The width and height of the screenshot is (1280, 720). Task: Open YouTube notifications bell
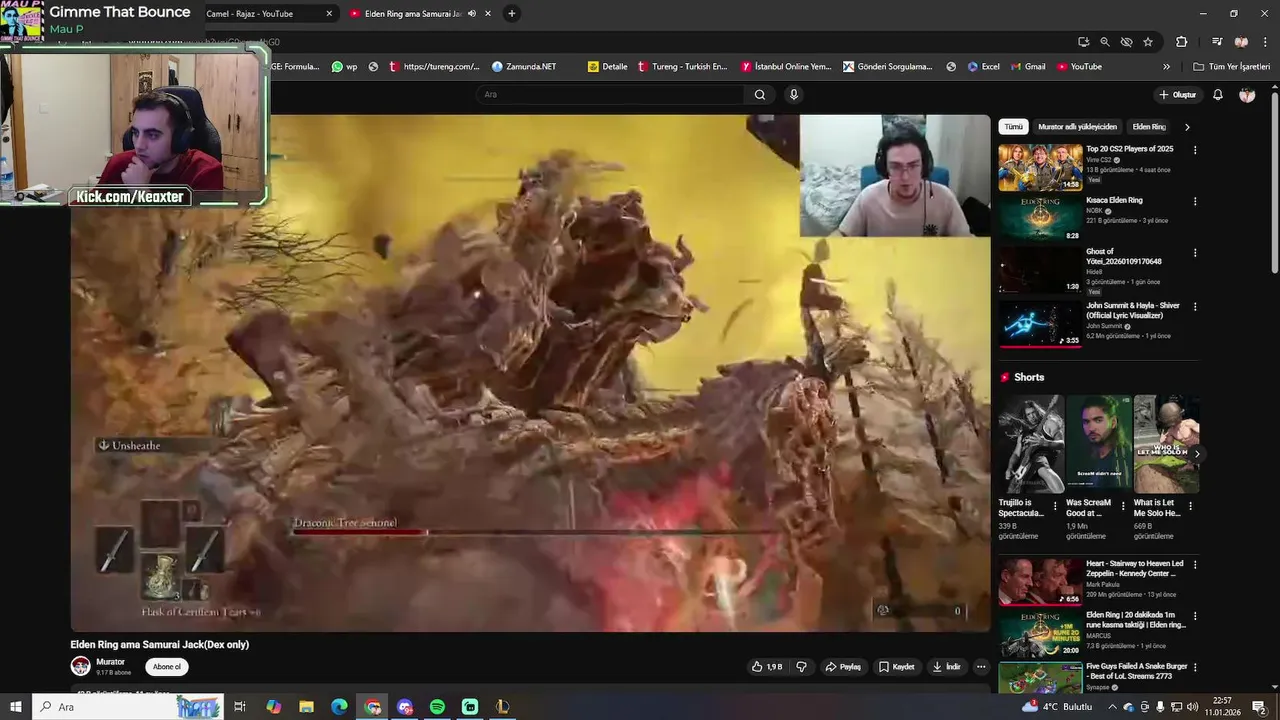(x=1218, y=95)
